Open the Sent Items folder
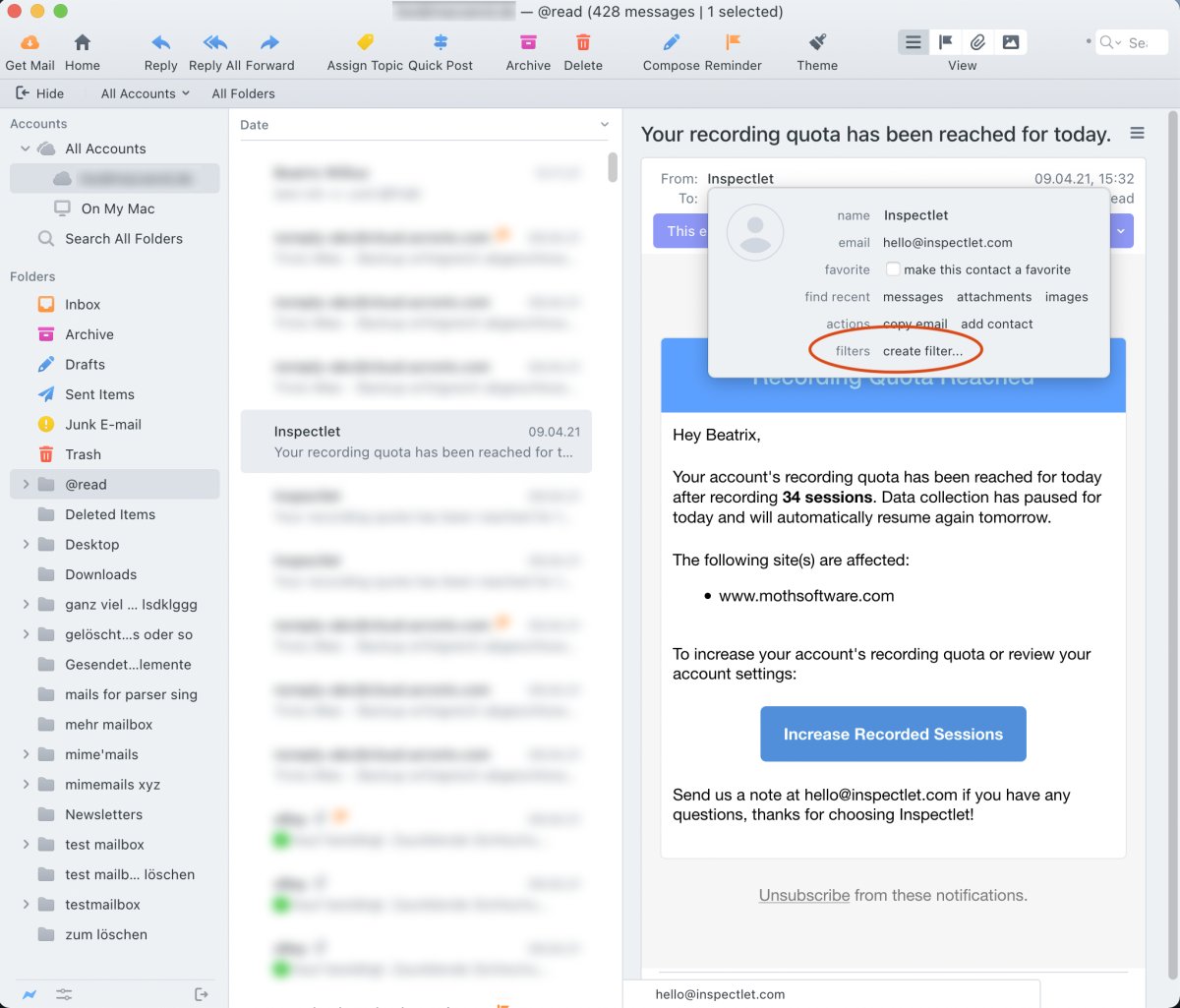 point(99,394)
